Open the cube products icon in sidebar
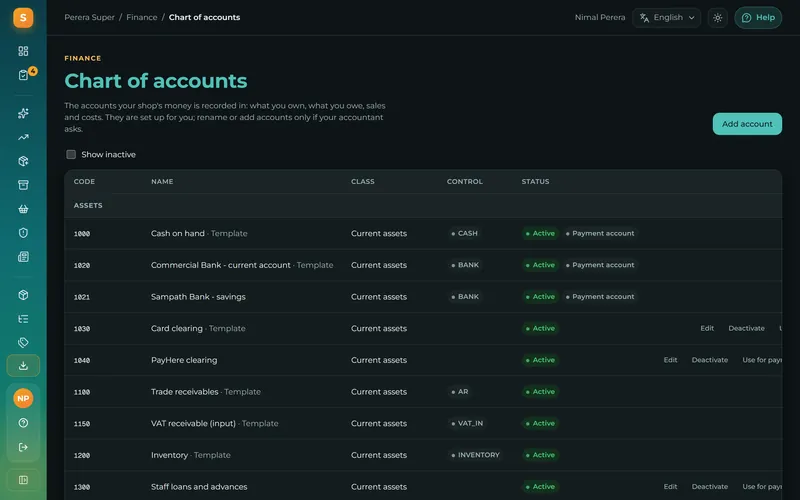800x500 pixels. [x=23, y=295]
